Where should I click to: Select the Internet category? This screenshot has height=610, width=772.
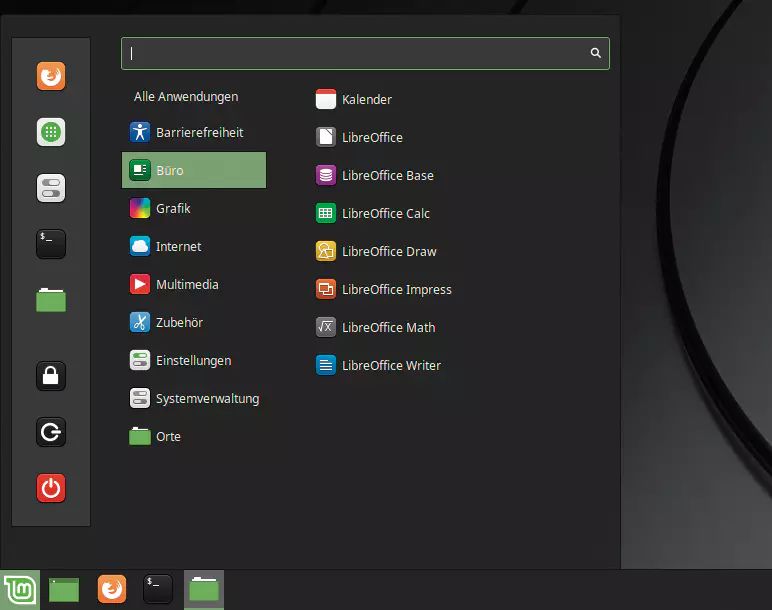point(178,246)
